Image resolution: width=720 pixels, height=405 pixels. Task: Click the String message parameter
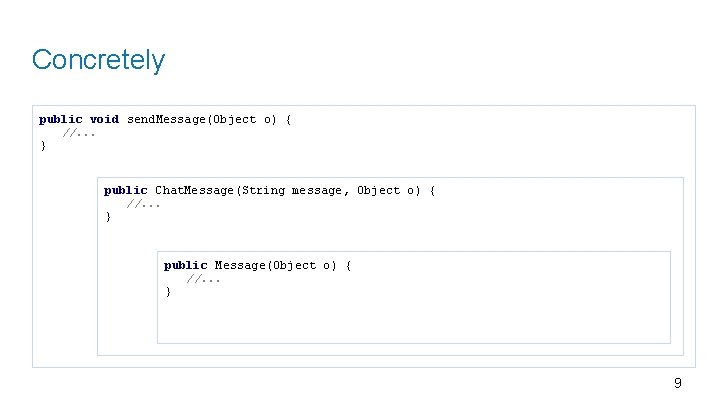(292, 191)
